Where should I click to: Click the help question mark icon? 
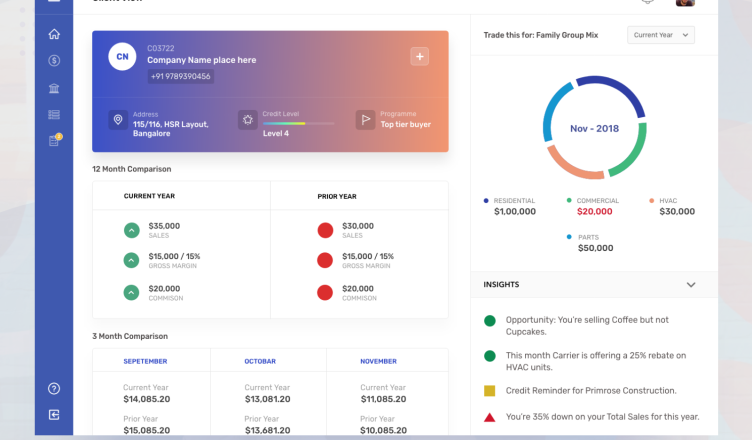(54, 388)
